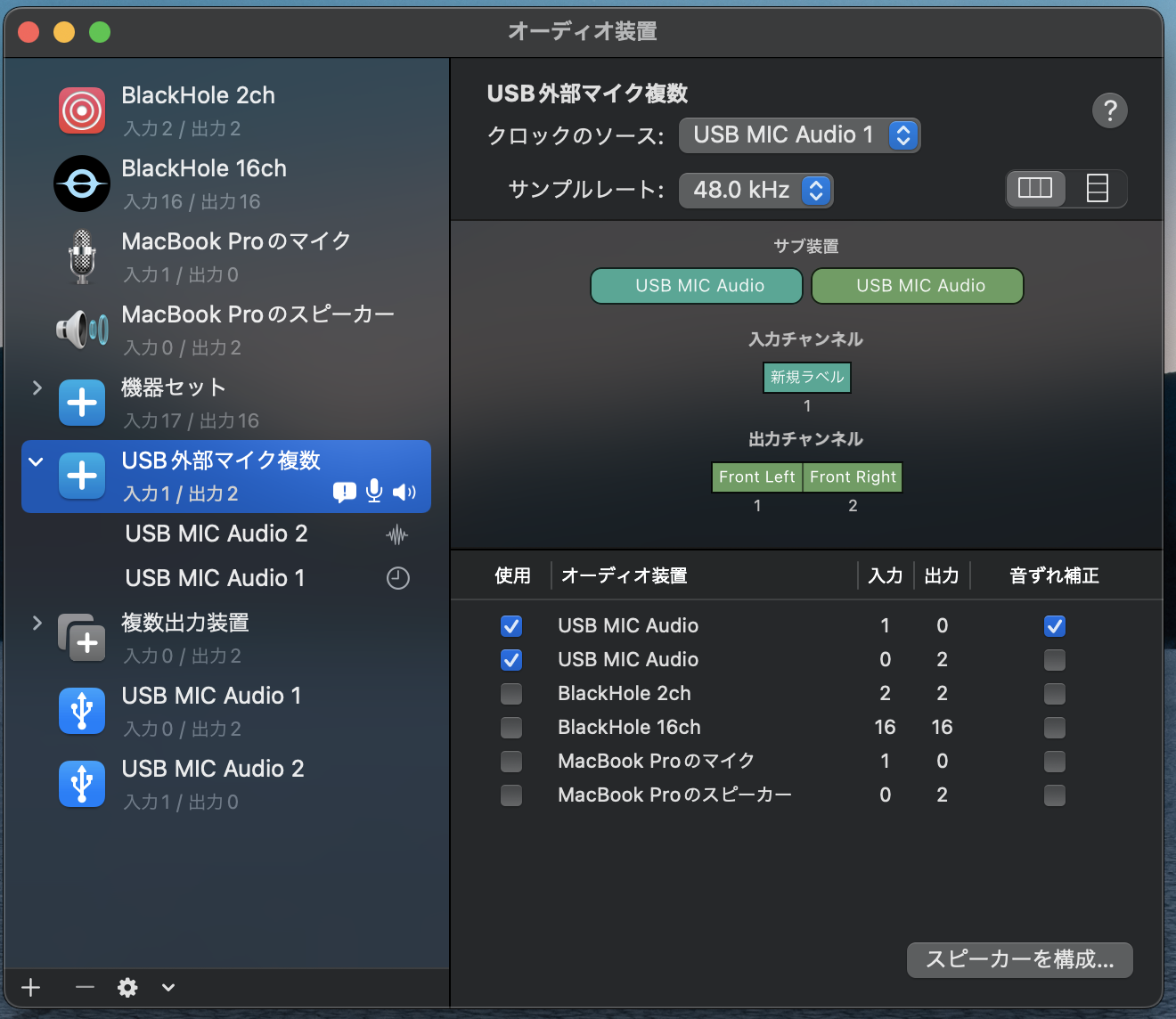Click the 音ずれ補正 column header
The width and height of the screenshot is (1176, 1019).
[x=1054, y=575]
